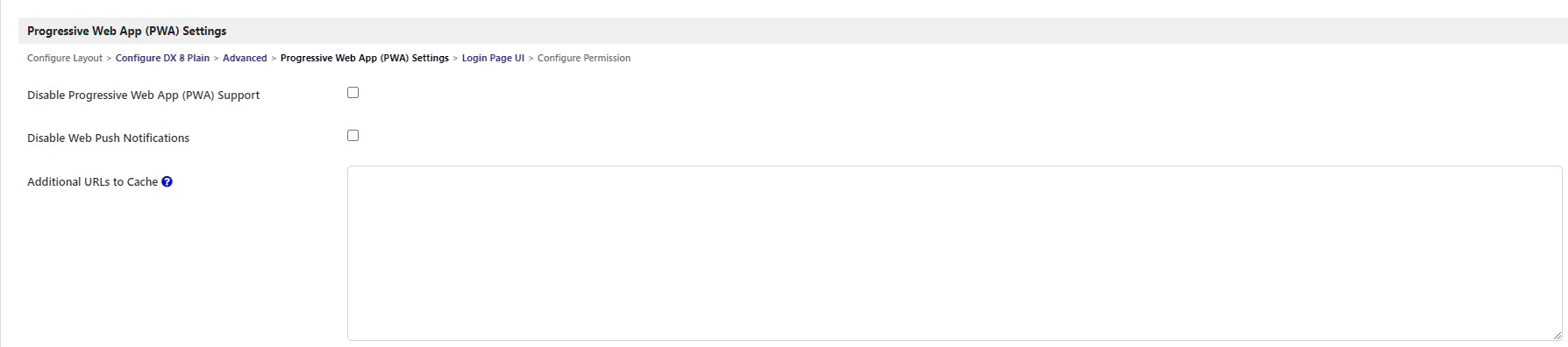Image resolution: width=1568 pixels, height=347 pixels.
Task: Click the Additional URLs to Cache label
Action: coord(92,182)
